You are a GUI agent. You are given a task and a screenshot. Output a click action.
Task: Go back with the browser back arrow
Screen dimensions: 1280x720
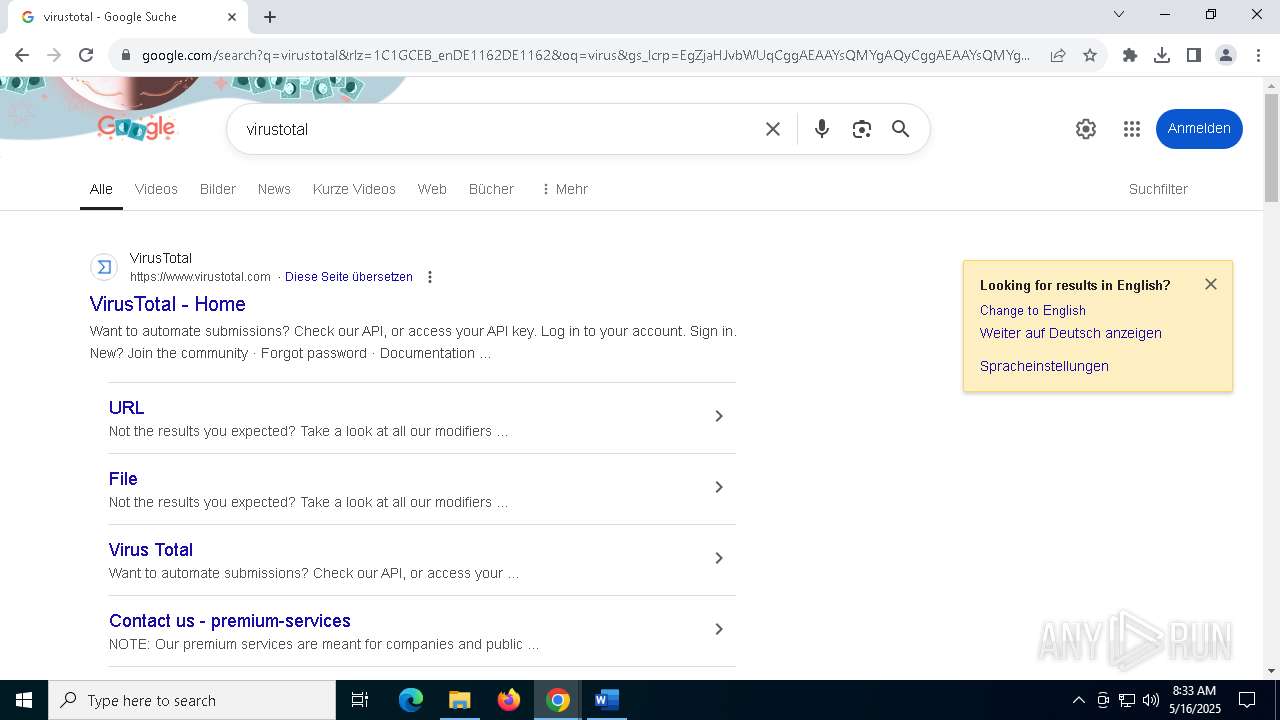click(x=22, y=55)
